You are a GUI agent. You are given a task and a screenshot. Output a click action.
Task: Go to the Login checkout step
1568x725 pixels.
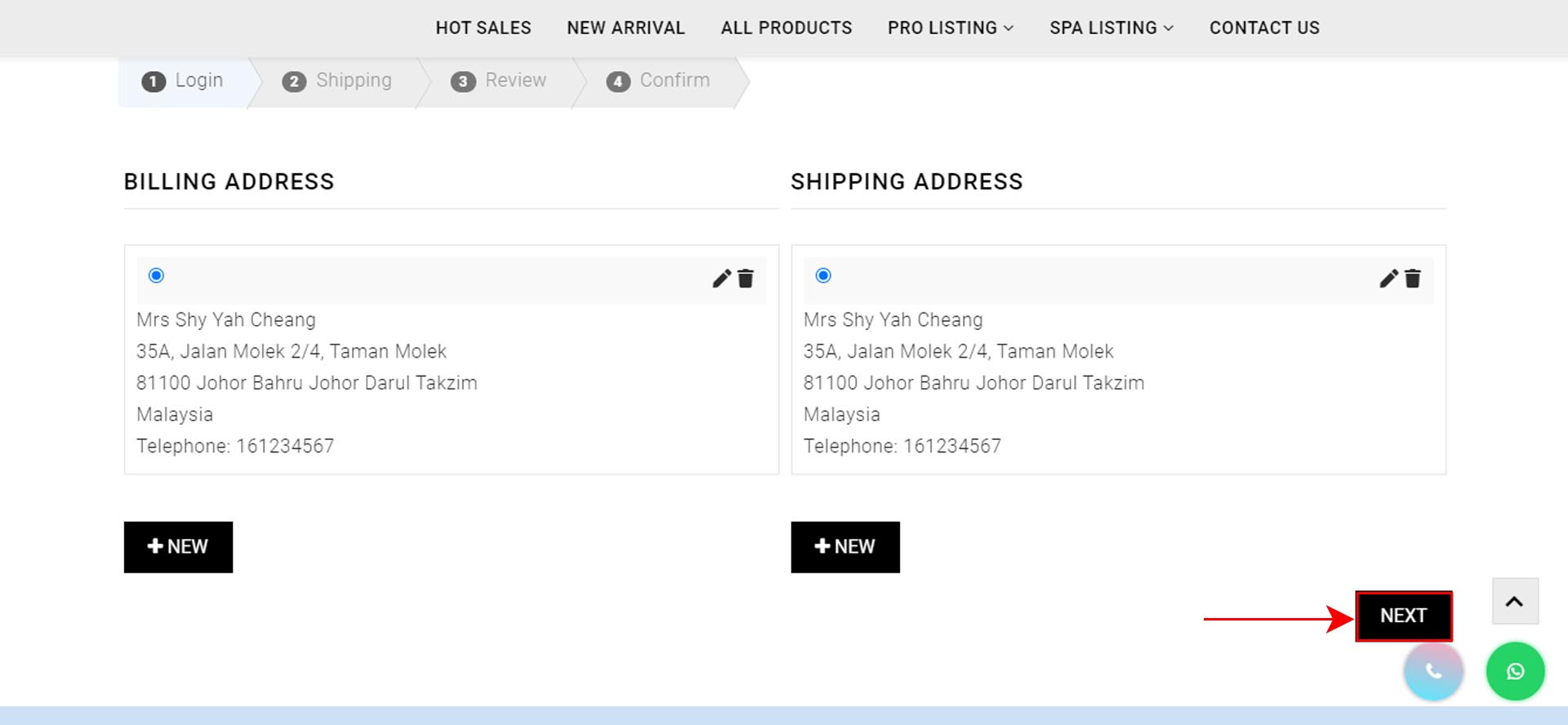click(183, 81)
